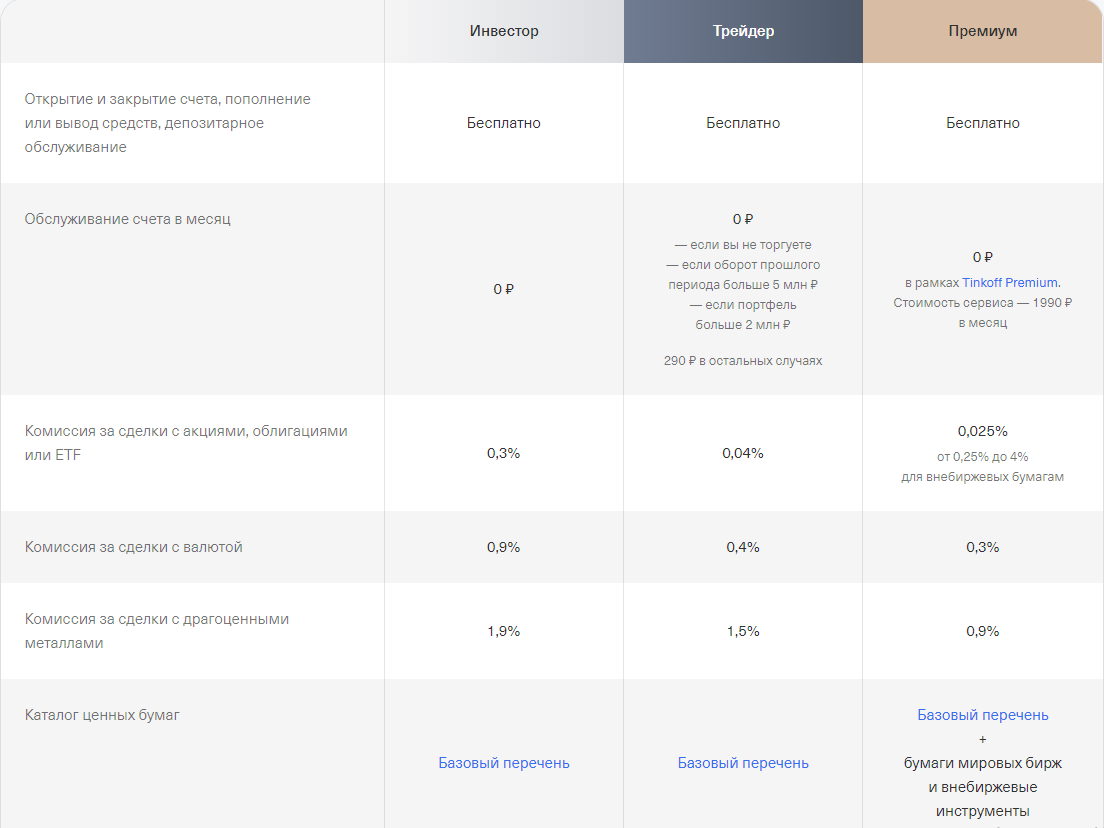Select the Трейдер tariff column header
1104x828 pixels.
(743, 31)
